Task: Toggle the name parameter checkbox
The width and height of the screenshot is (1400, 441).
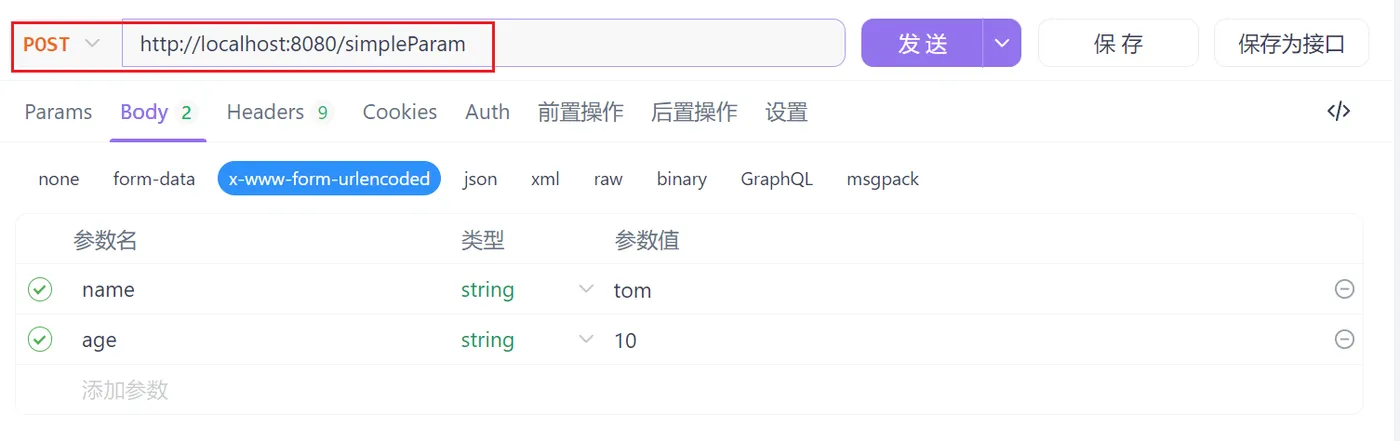Action: point(40,289)
